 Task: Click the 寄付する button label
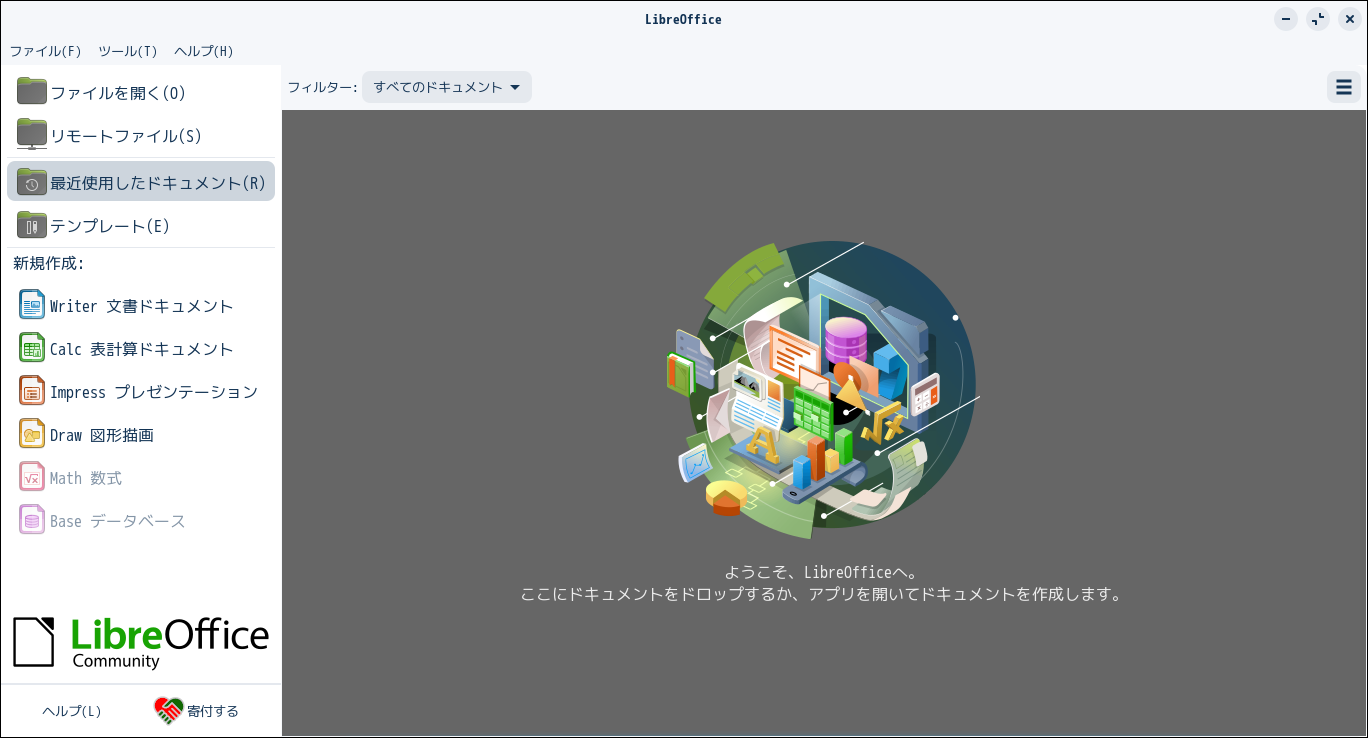tap(213, 711)
